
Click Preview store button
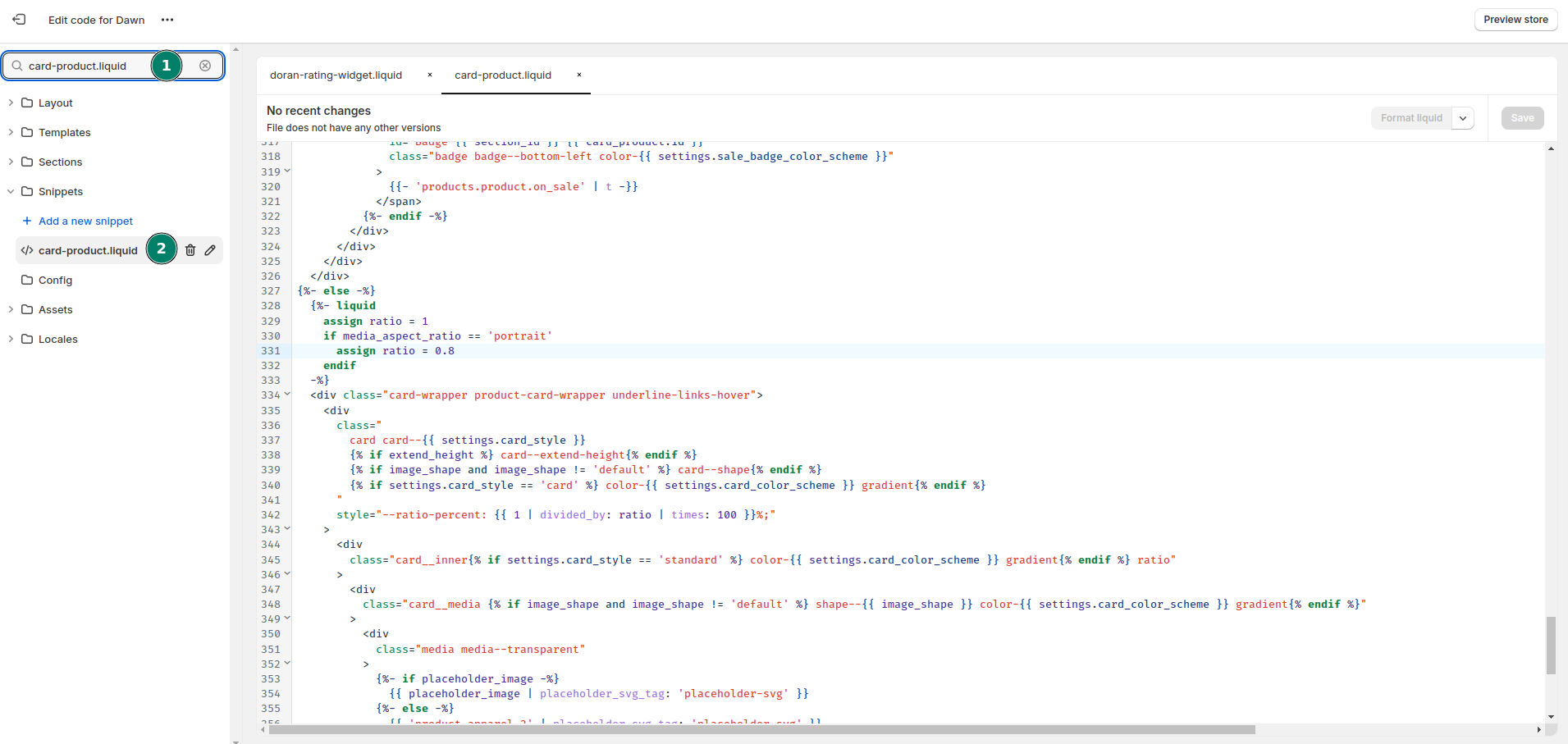(x=1515, y=20)
